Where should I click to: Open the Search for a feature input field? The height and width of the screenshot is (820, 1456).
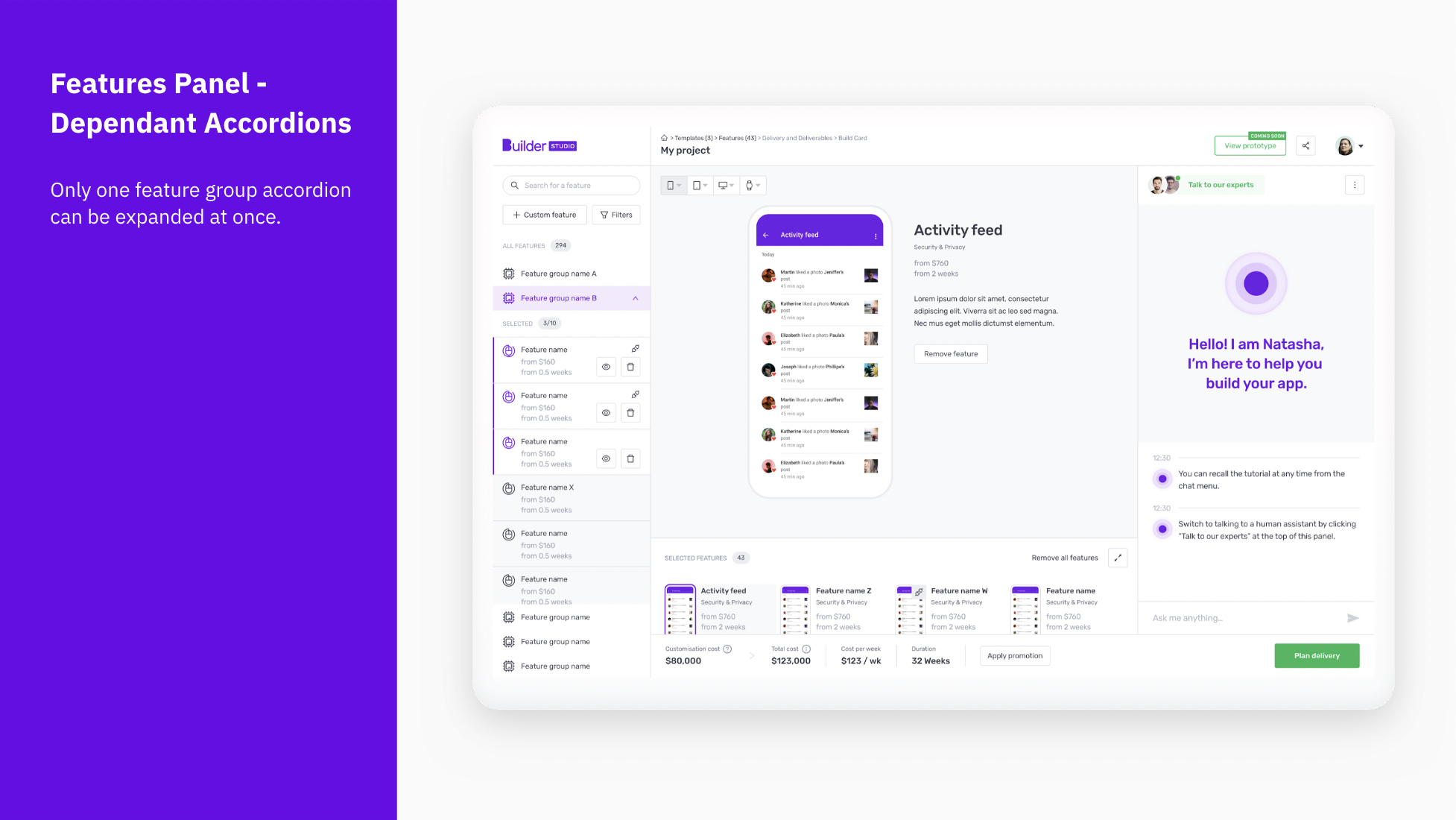click(570, 185)
